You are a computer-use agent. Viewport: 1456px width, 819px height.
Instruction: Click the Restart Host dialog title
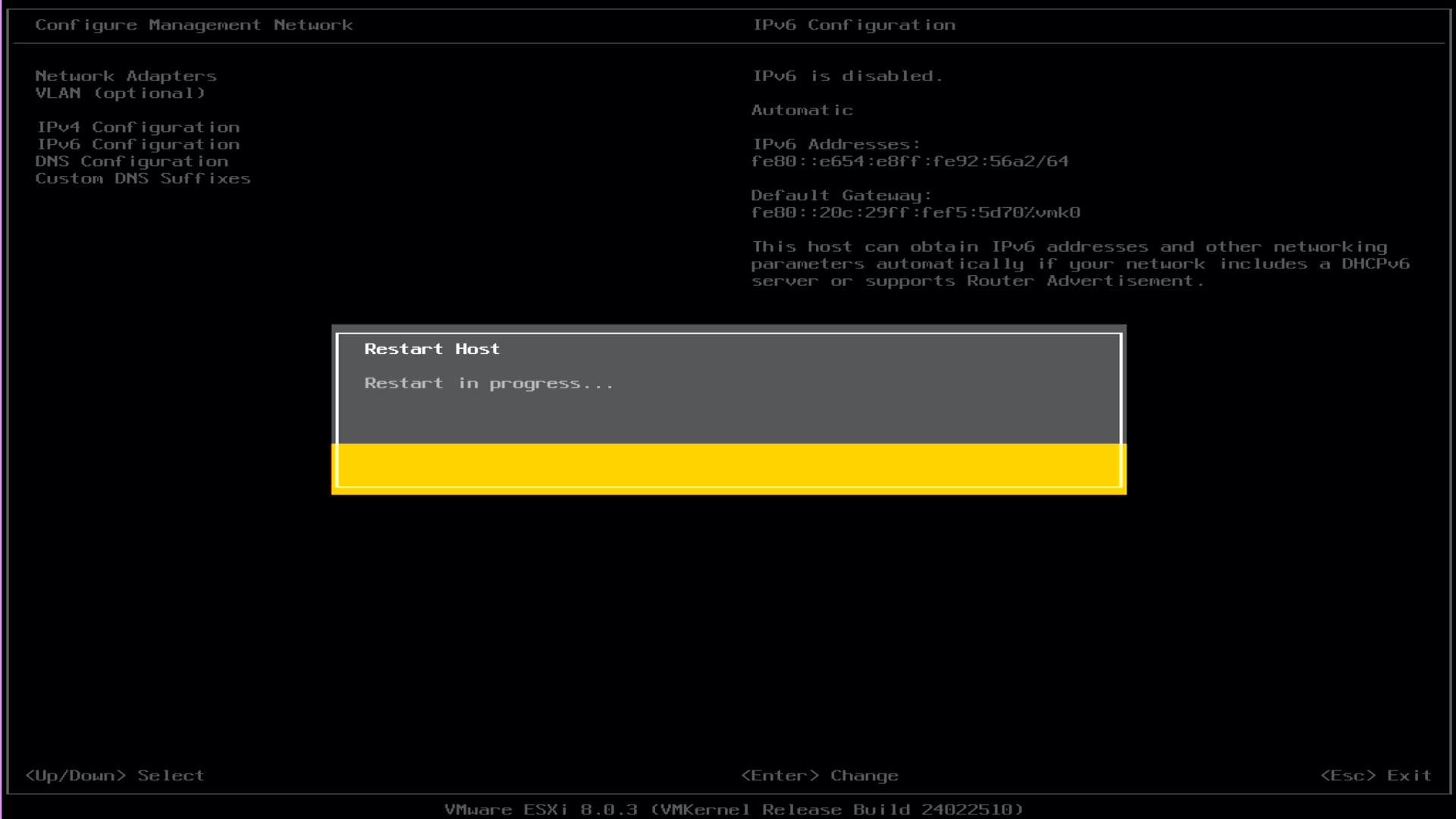tap(431, 349)
